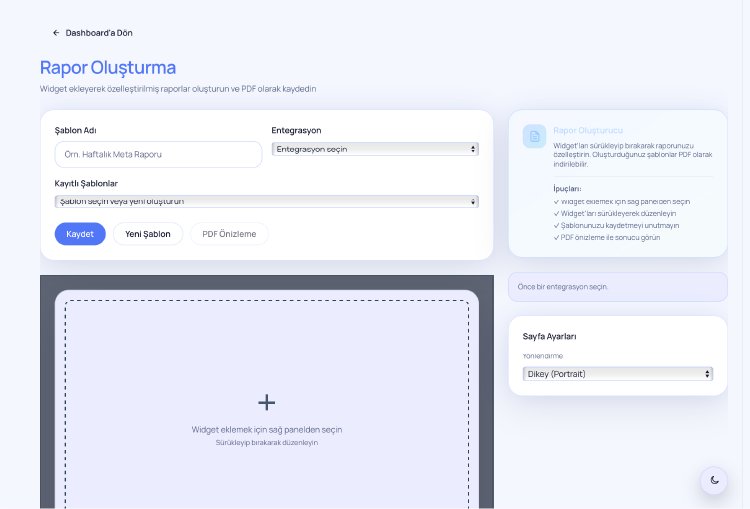Open the Entegrasyon seçin dropdown
This screenshot has width=750, height=509.
(x=375, y=149)
